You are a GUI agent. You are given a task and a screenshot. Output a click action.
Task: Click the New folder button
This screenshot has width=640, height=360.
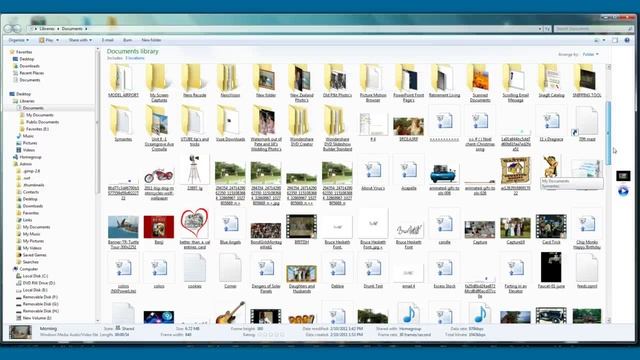click(x=151, y=40)
